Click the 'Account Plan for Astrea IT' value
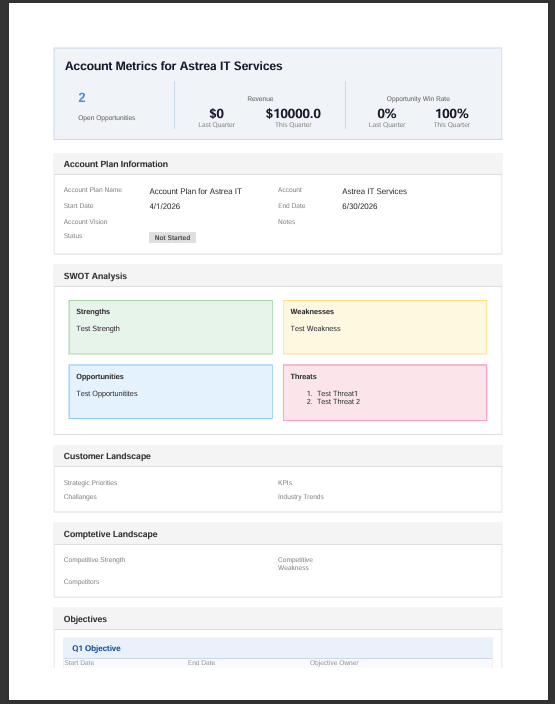 click(x=195, y=191)
